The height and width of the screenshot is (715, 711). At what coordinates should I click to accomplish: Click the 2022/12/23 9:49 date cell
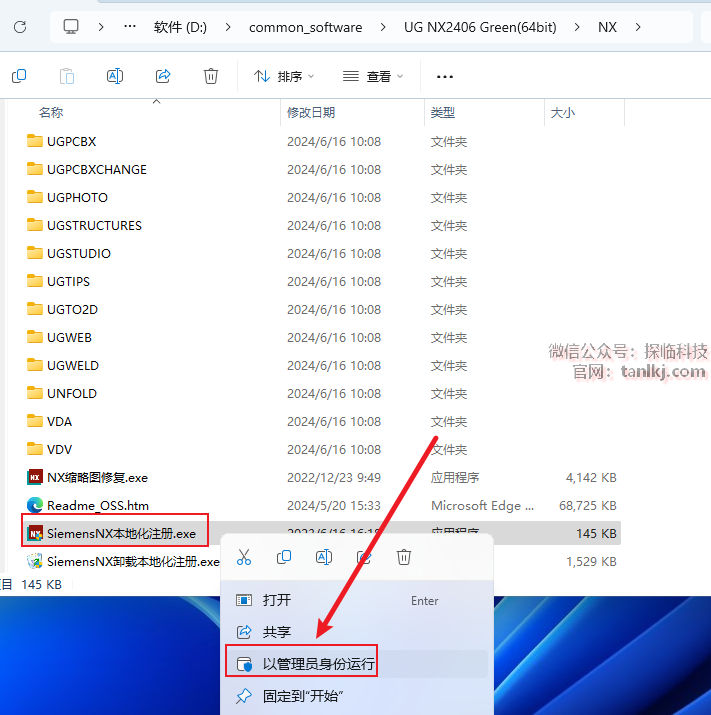[334, 477]
